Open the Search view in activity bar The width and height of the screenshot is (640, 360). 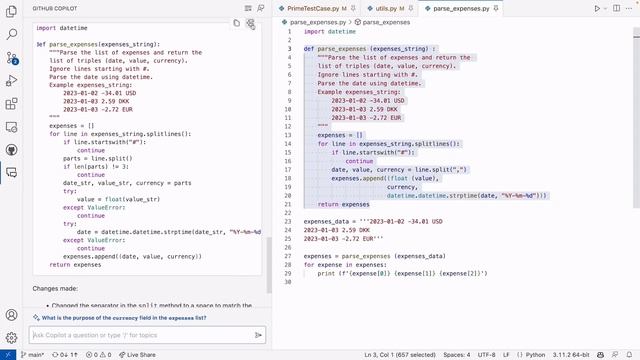click(11, 34)
